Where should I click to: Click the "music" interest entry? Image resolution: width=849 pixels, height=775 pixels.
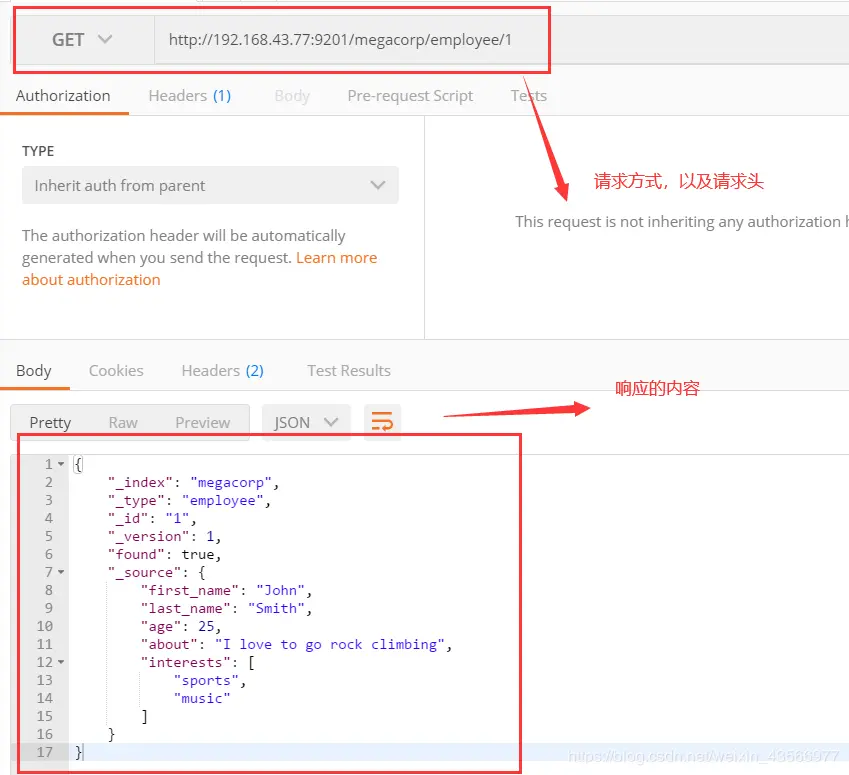[x=202, y=699]
